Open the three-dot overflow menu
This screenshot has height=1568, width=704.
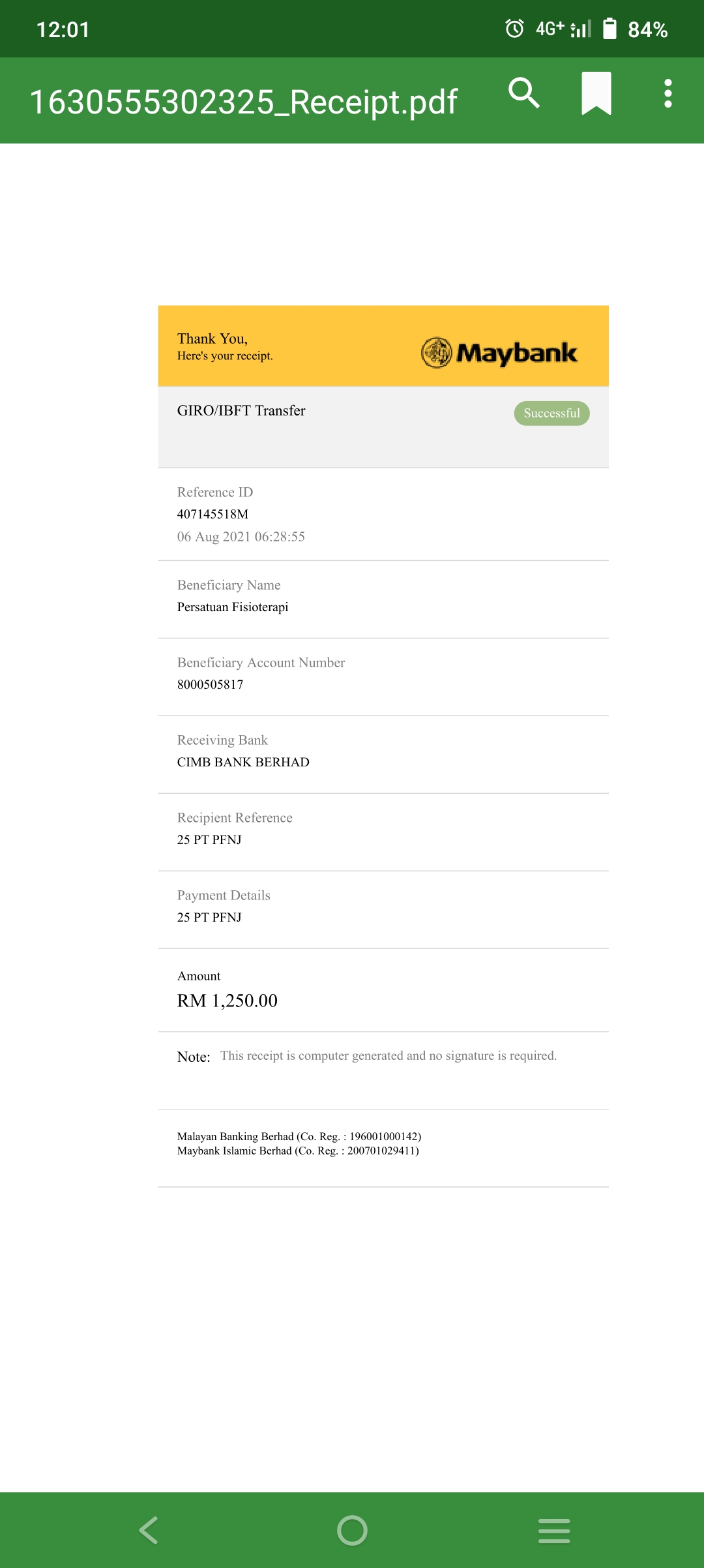[x=667, y=93]
